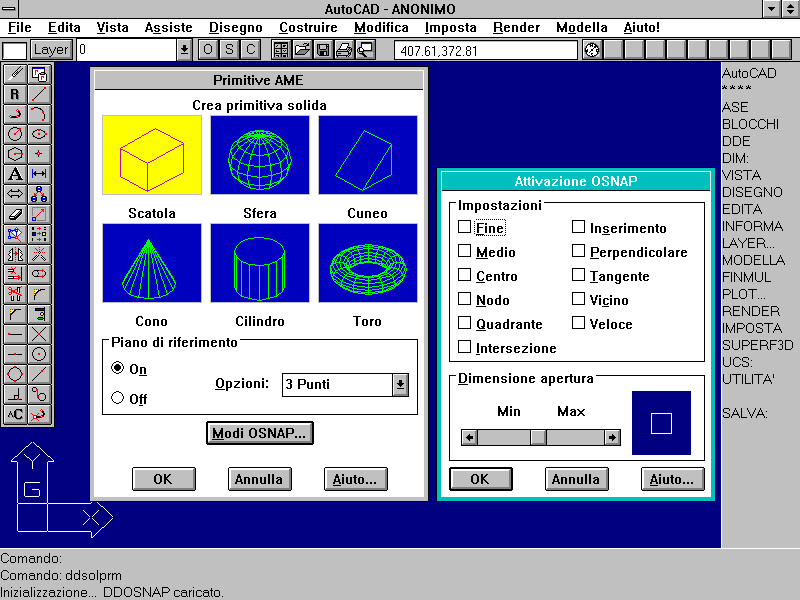The width and height of the screenshot is (800, 600).
Task: Open the Disegno menu
Action: tap(236, 28)
